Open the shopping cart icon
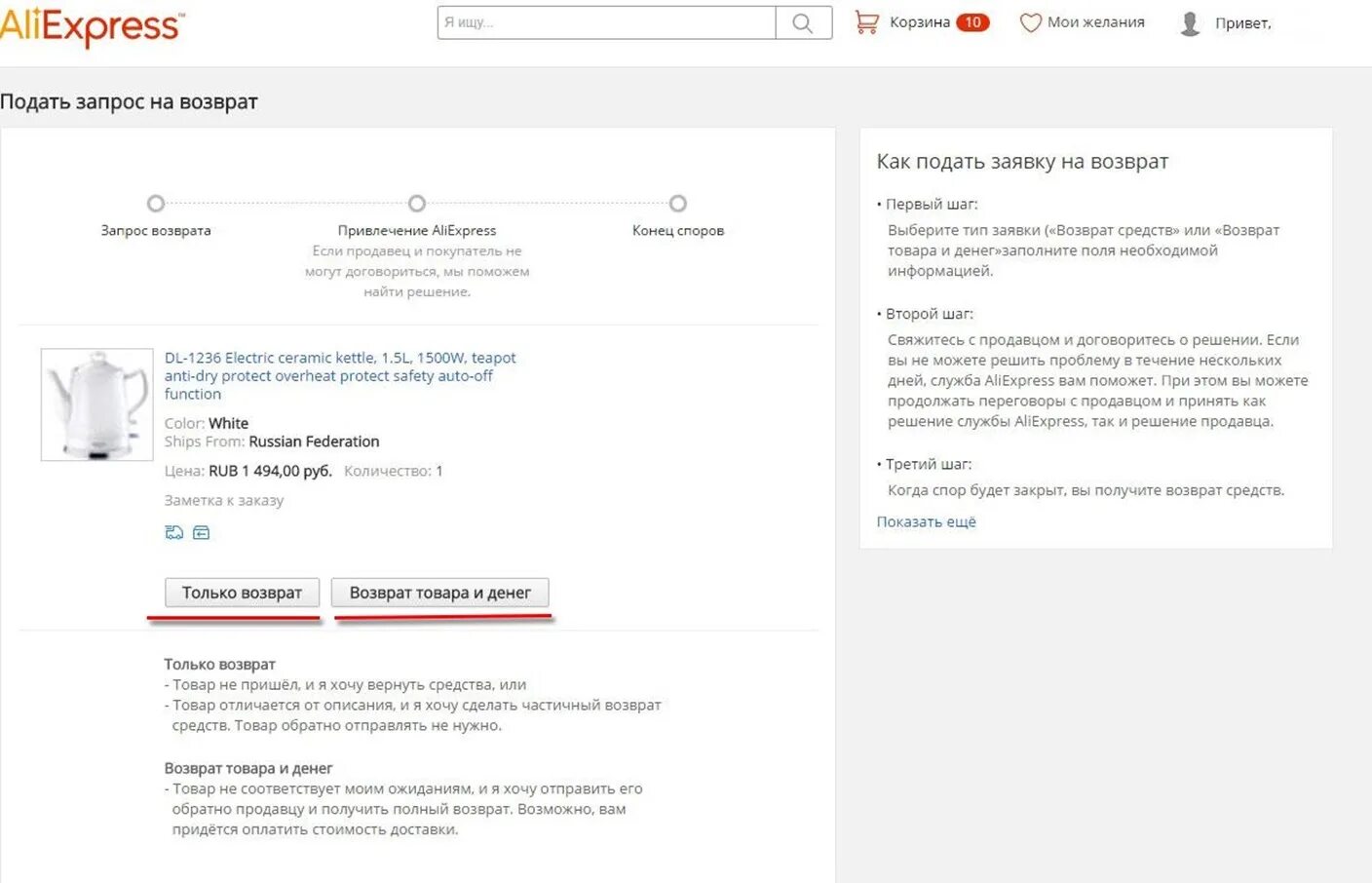 click(x=866, y=21)
